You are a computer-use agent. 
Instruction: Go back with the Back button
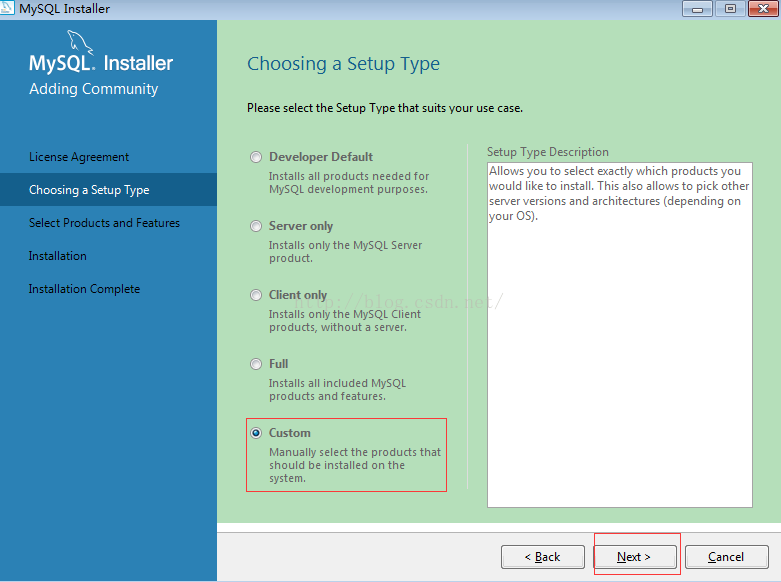coord(543,557)
